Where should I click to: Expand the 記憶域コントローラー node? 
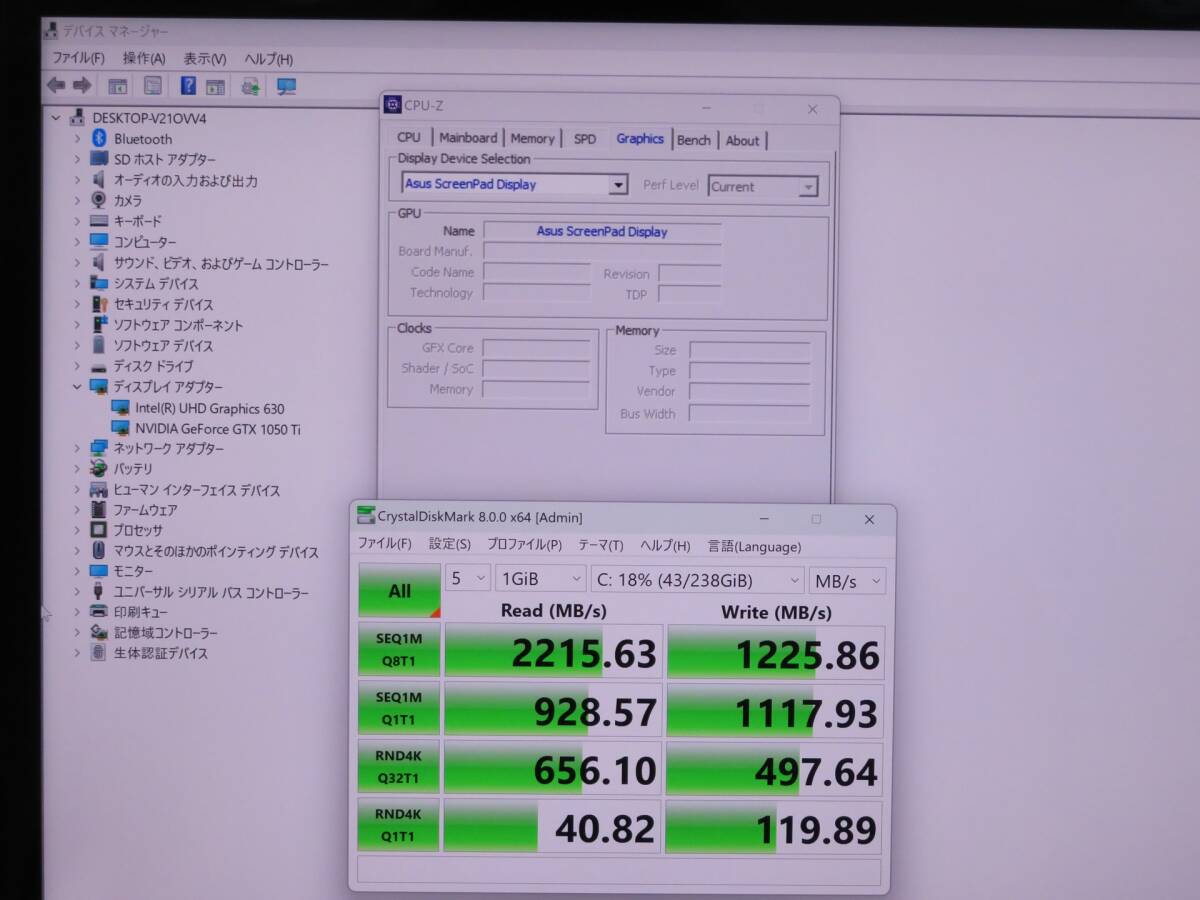point(77,633)
